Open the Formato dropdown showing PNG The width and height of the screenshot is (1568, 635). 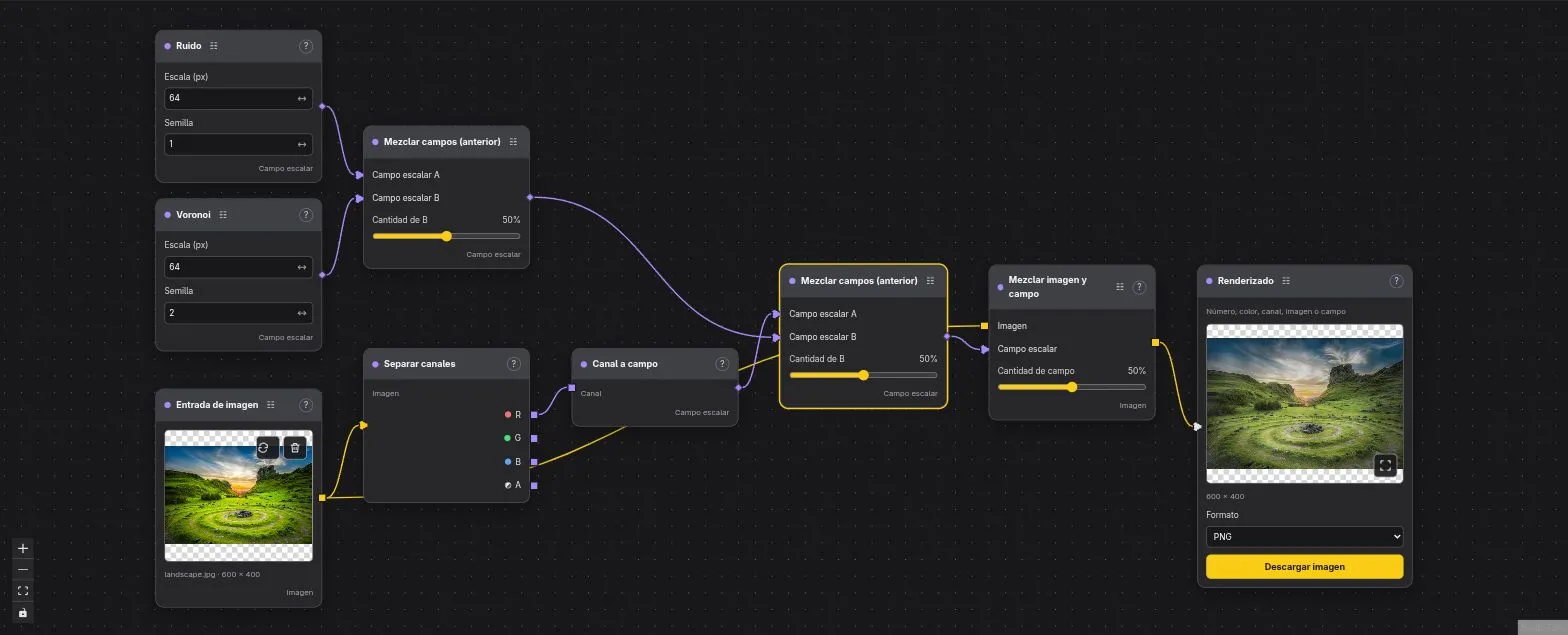tap(1304, 537)
